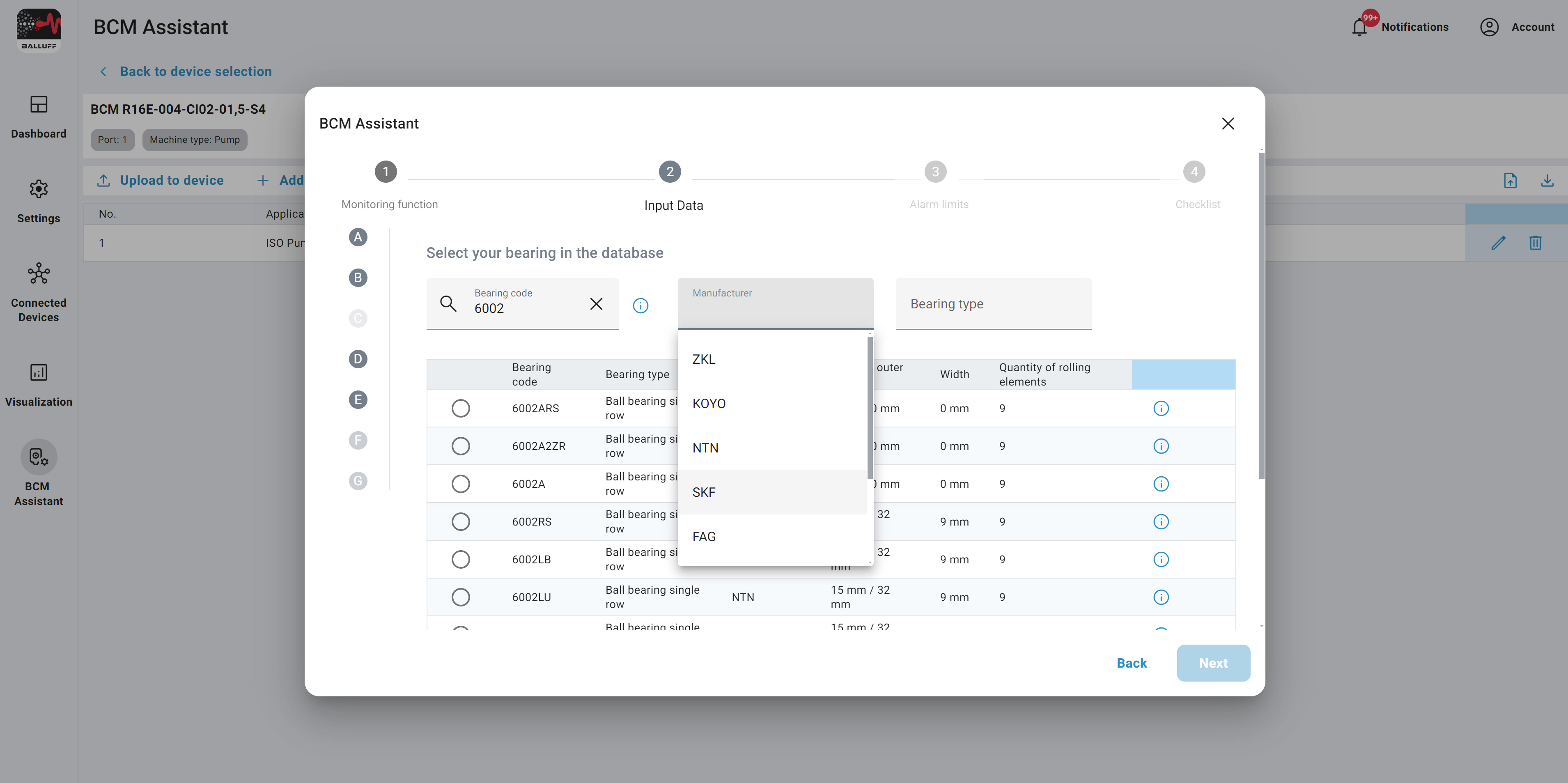Click the manufacturer list scrollbar
This screenshot has height=783, width=1568.
tap(870, 408)
